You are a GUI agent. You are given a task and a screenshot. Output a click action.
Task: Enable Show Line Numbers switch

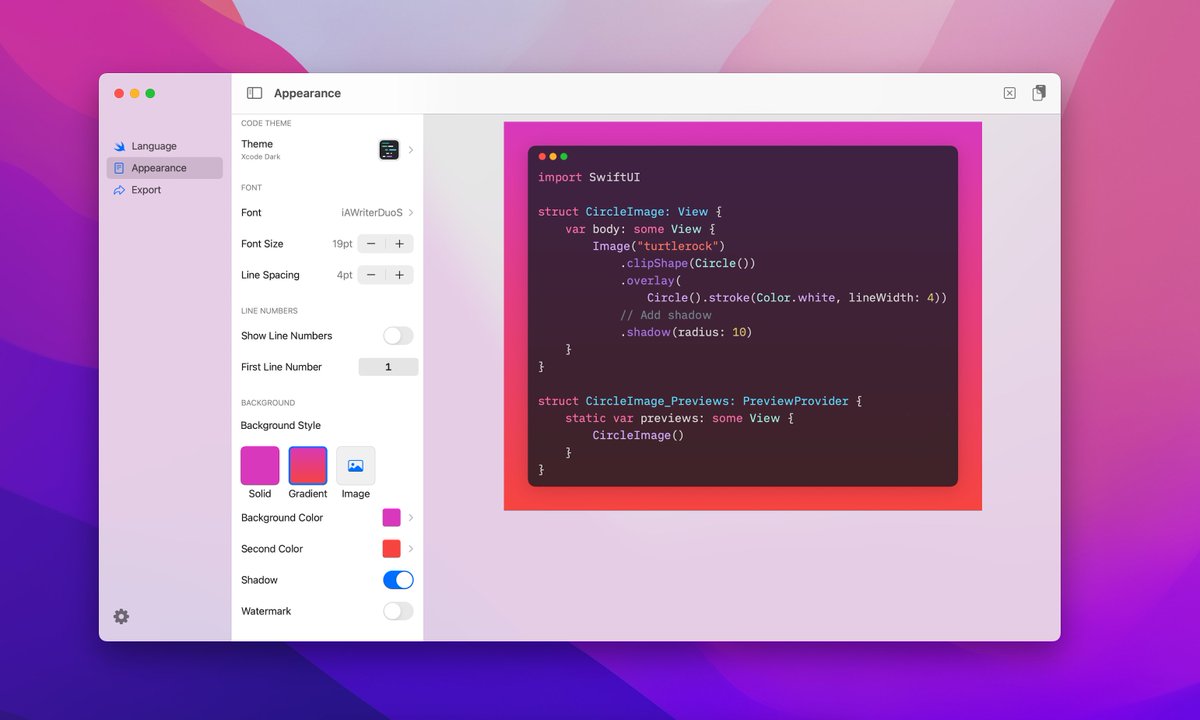[x=398, y=336]
